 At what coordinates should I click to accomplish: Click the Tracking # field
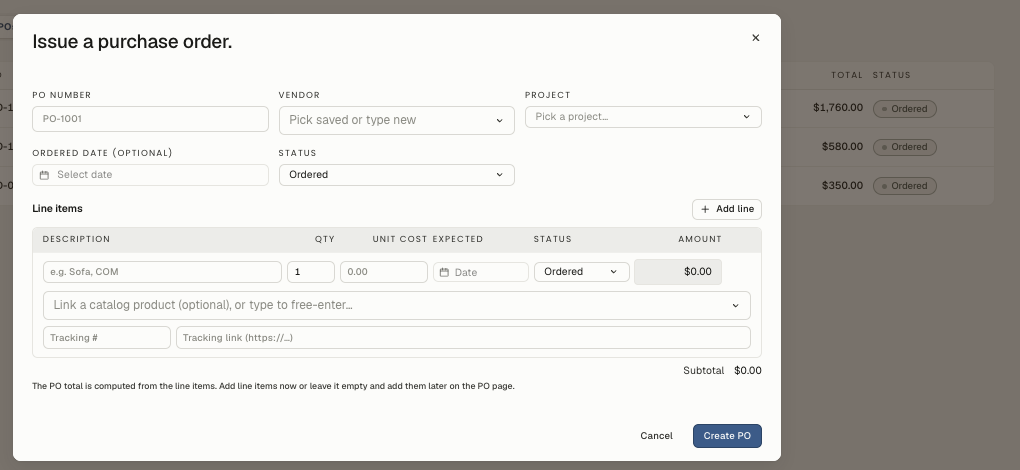point(107,337)
